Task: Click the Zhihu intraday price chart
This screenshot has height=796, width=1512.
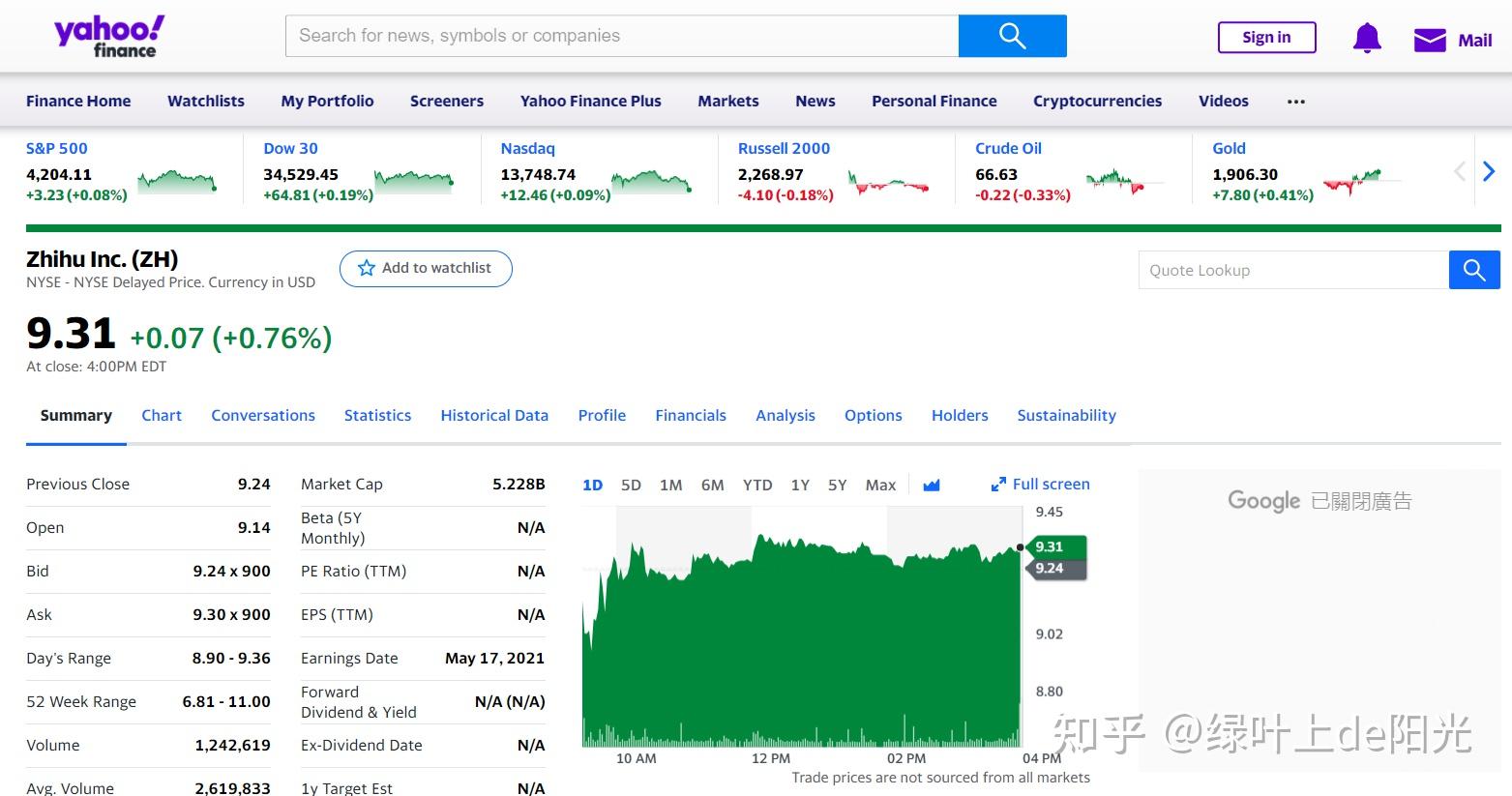Action: [x=802, y=627]
